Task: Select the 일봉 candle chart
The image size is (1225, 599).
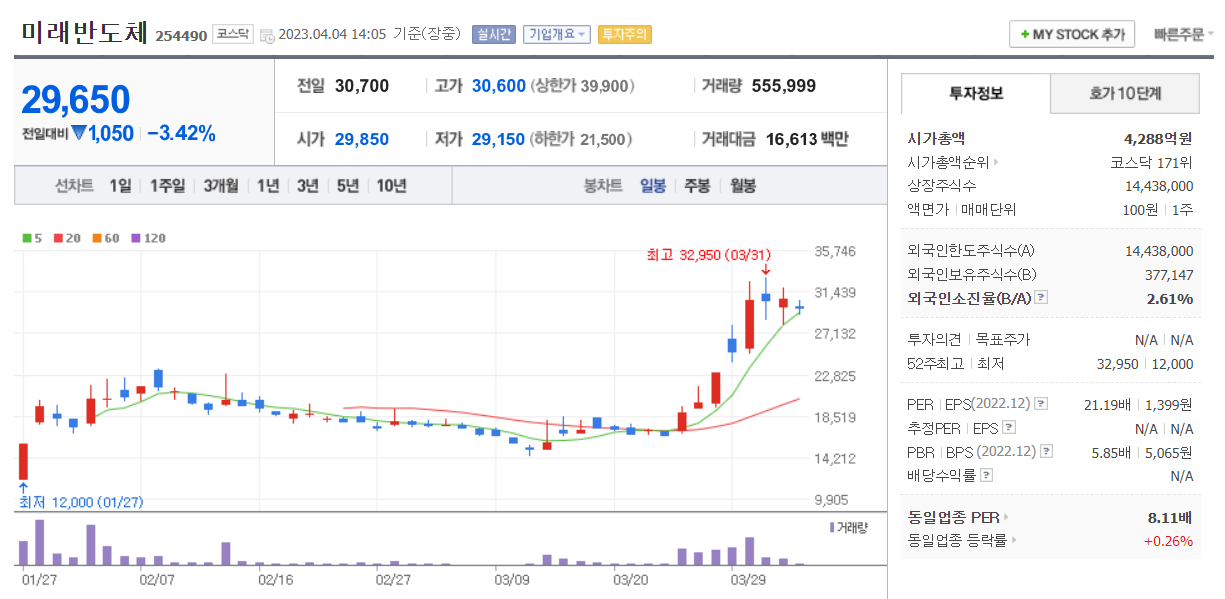Action: click(x=653, y=185)
